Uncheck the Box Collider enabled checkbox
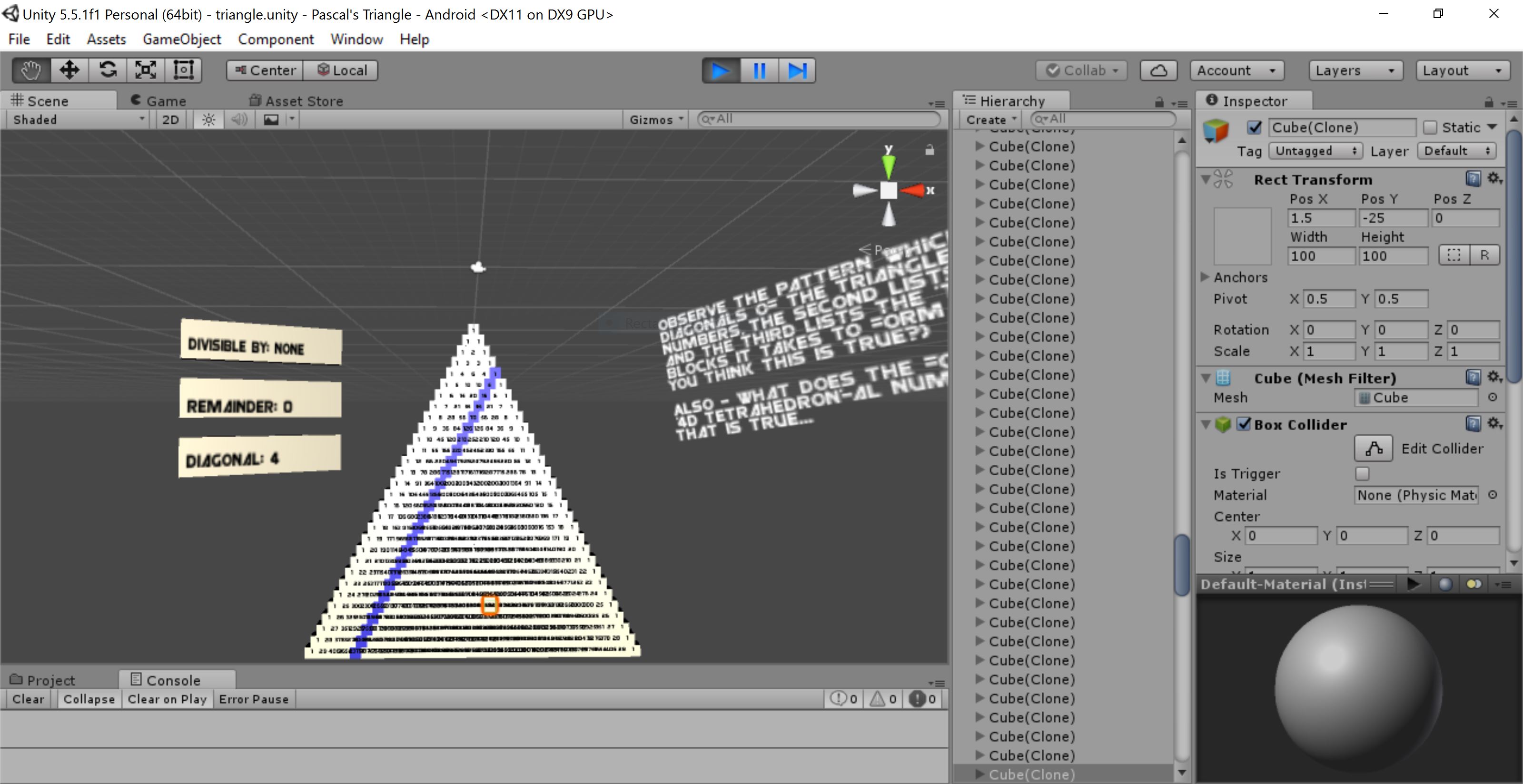The width and height of the screenshot is (1523, 784). 1244,424
